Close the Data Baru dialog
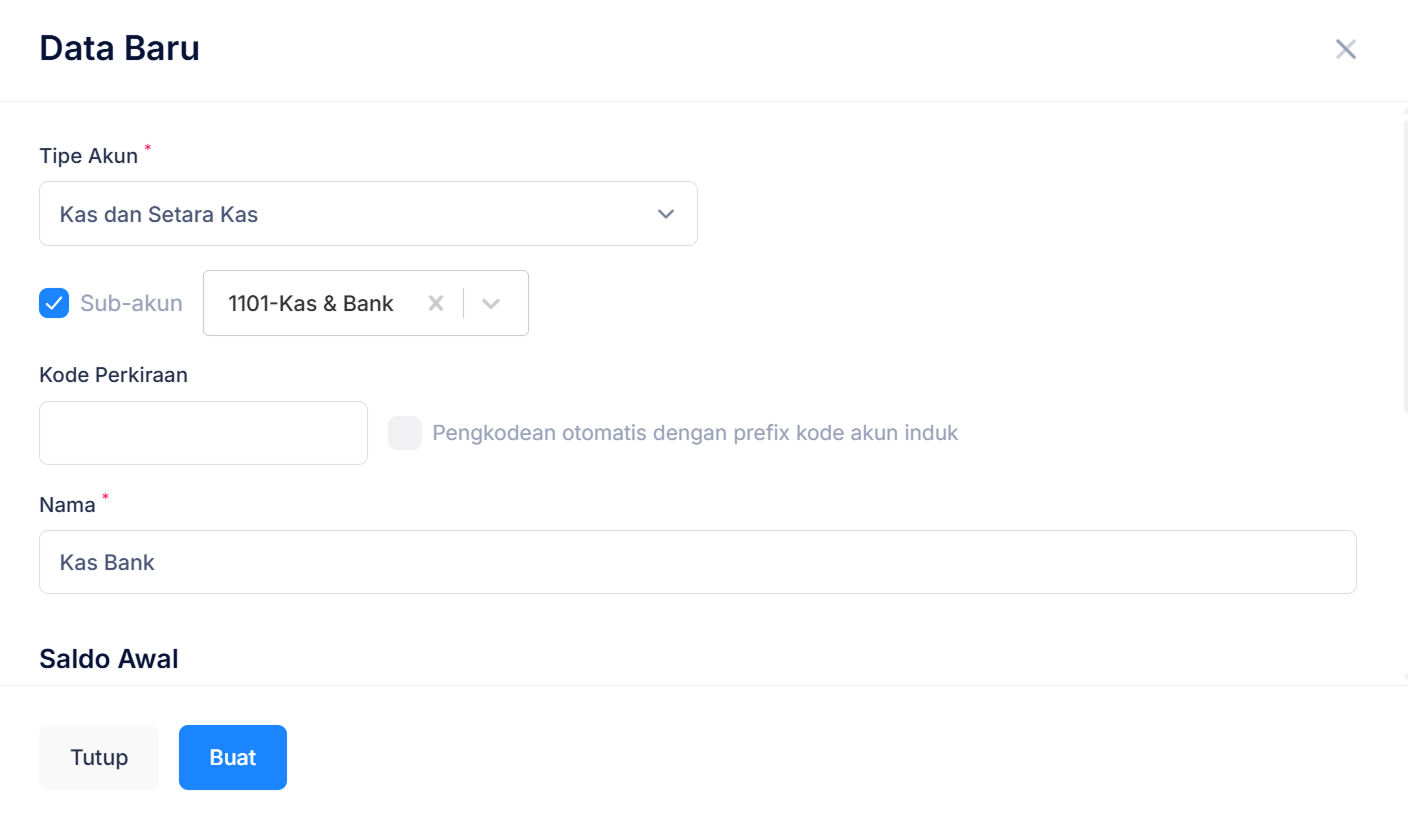This screenshot has height=825, width=1408. coord(1345,48)
